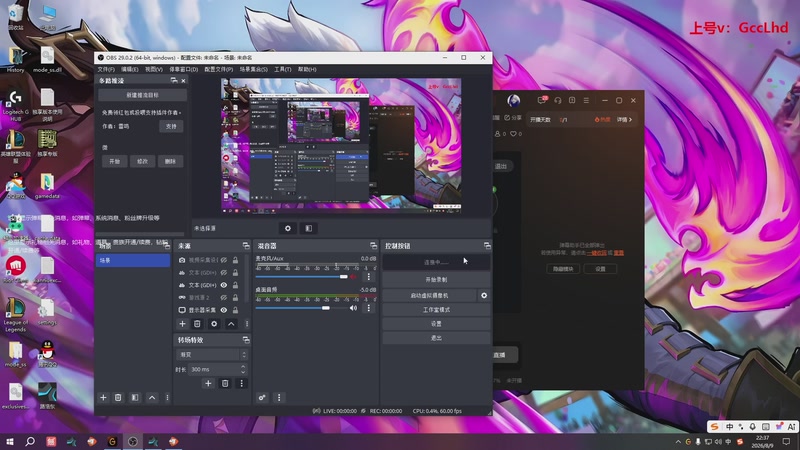Float the 来源 dock with its pop-out icon
This screenshot has height=450, width=800.
click(246, 246)
